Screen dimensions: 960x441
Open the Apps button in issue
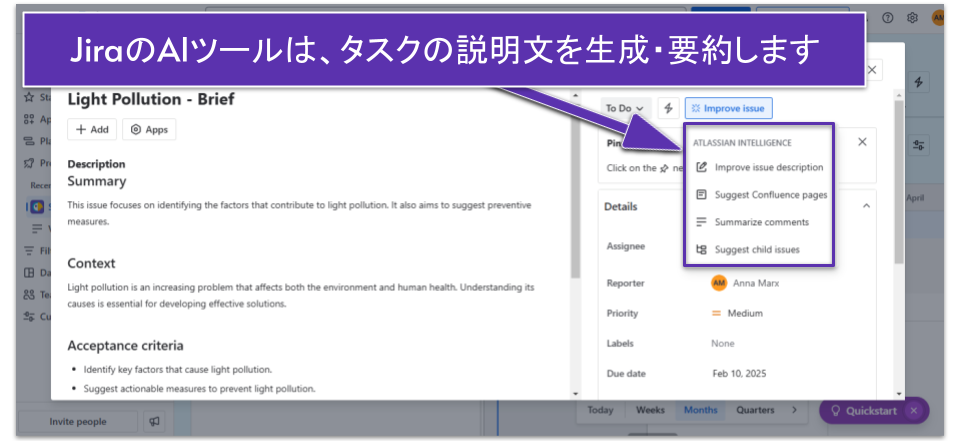click(149, 129)
